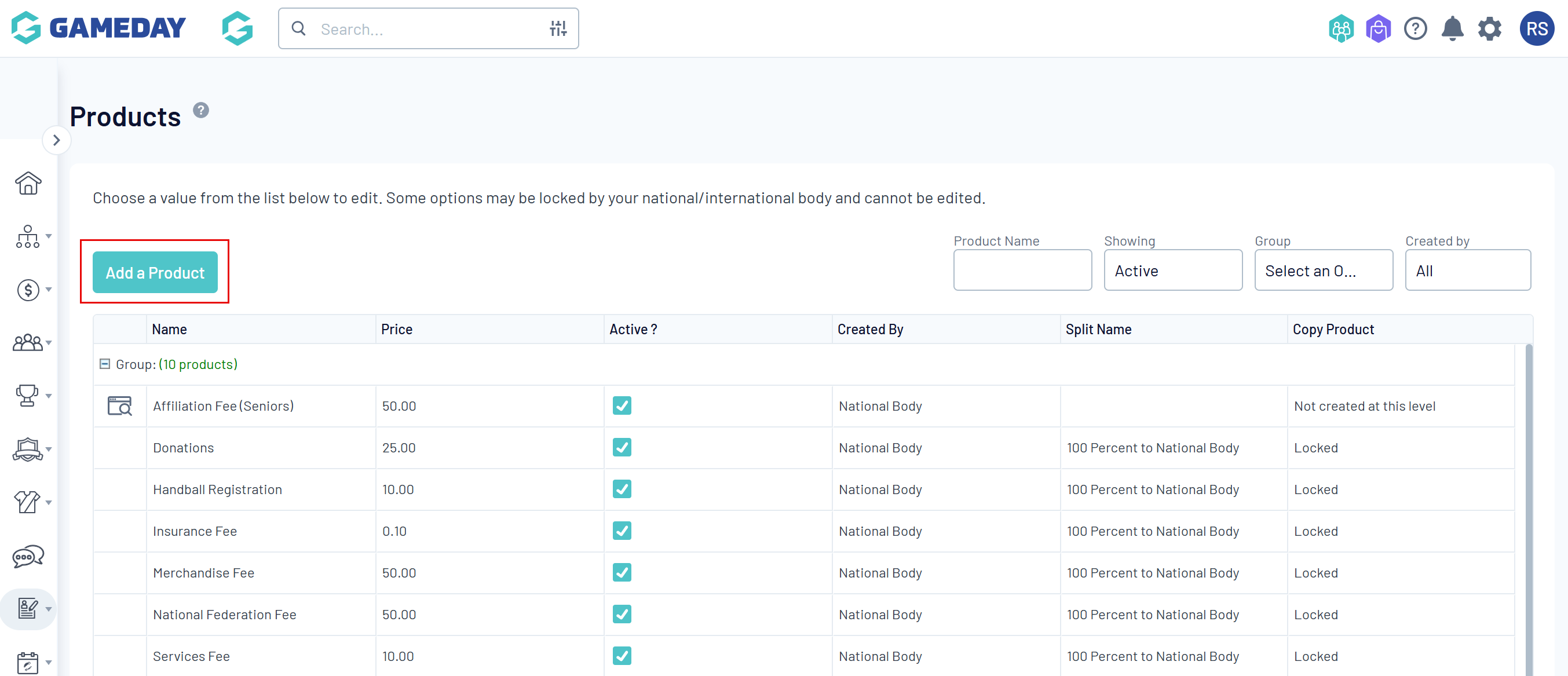This screenshot has height=676, width=1568.
Task: Open the home dashboard sidebar icon
Action: point(28,183)
